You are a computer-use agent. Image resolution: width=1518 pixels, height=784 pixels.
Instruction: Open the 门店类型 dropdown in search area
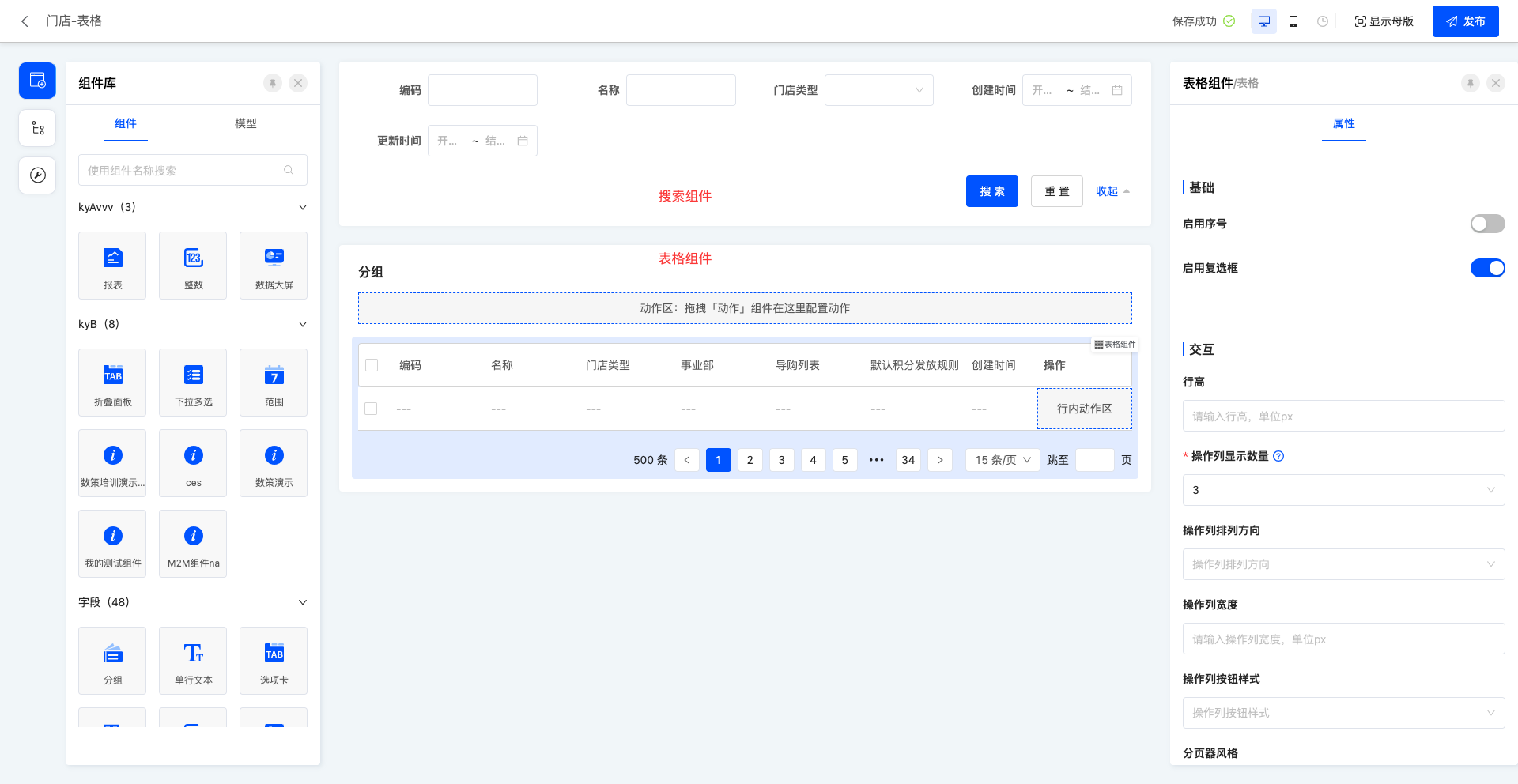coord(878,90)
